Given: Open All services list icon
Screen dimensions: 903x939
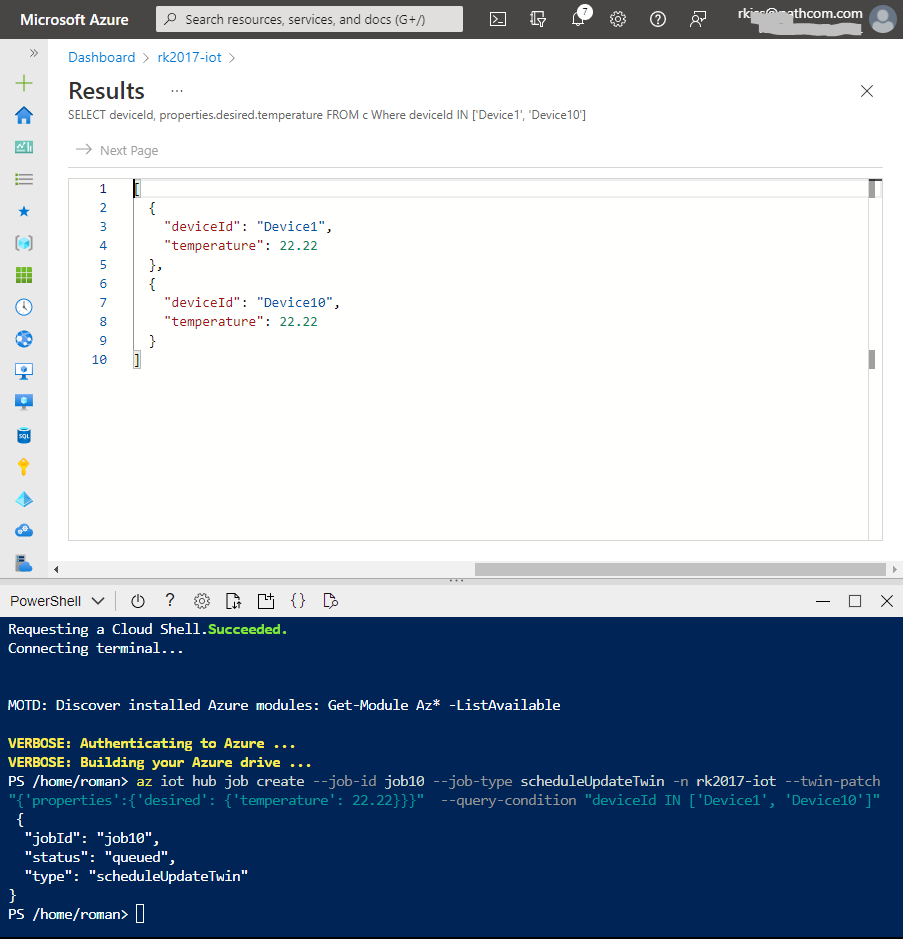Looking at the screenshot, I should click(24, 179).
